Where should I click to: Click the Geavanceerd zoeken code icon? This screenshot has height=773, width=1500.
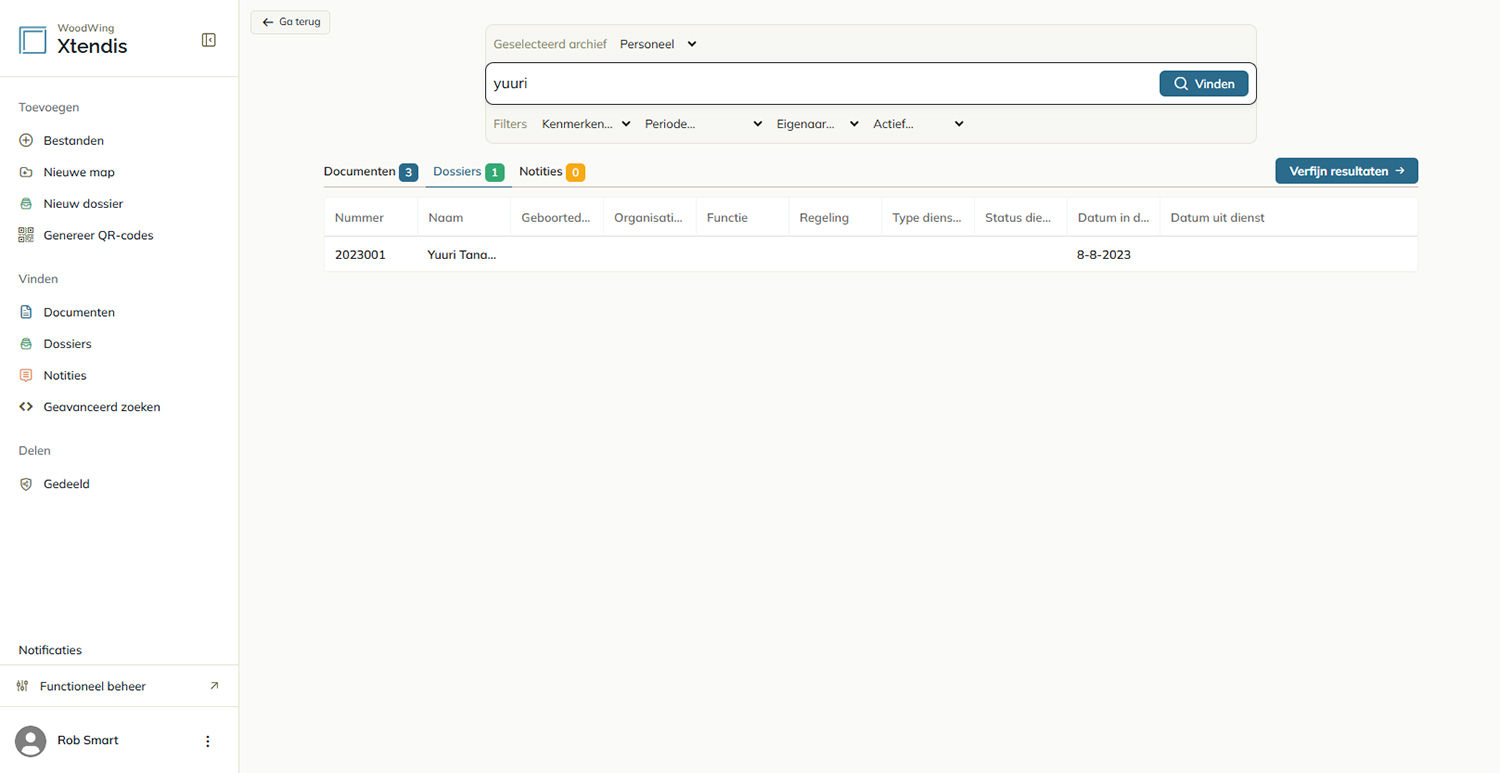point(26,407)
